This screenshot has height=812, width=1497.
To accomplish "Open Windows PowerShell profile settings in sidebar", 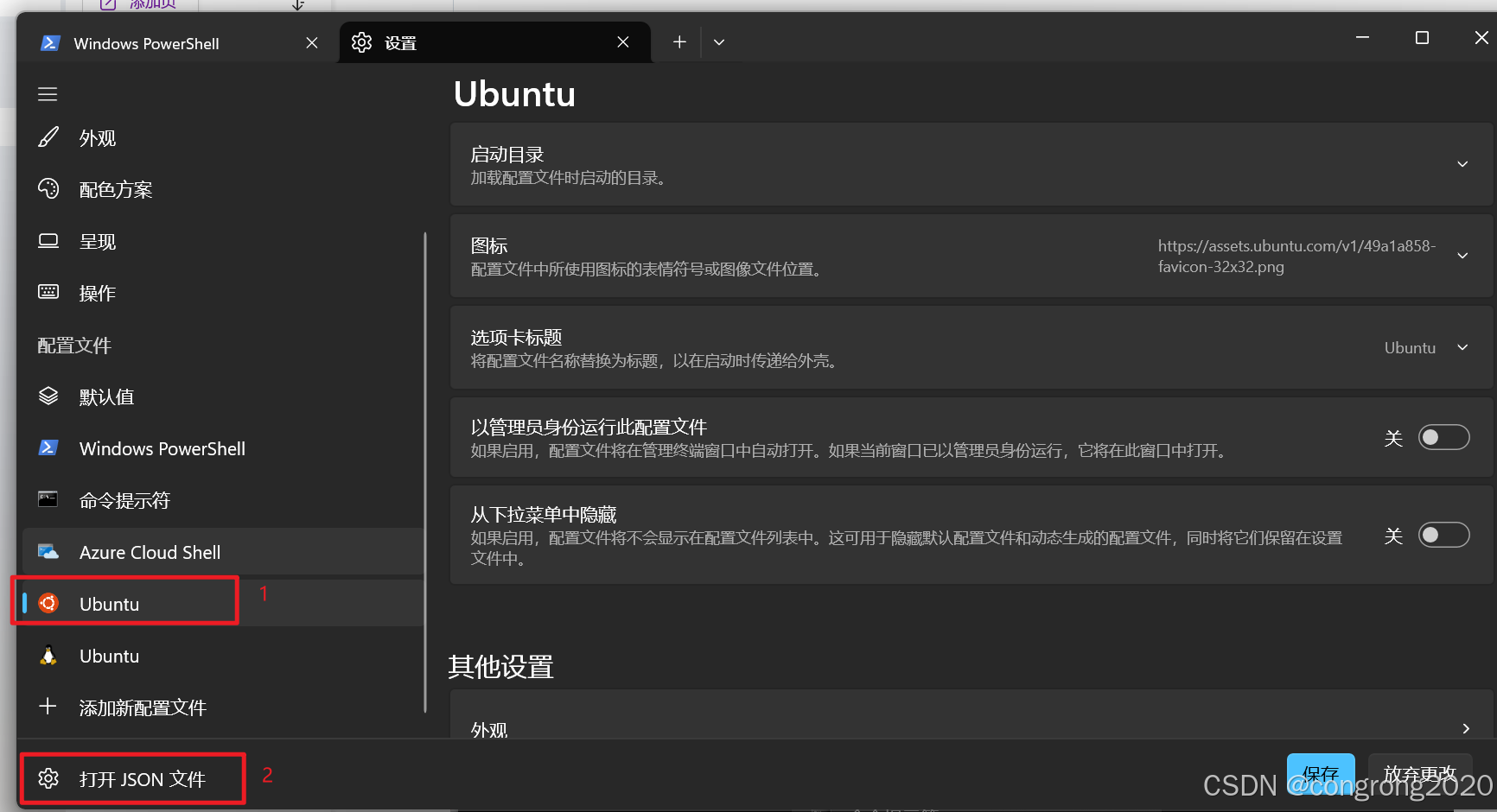I will point(223,448).
